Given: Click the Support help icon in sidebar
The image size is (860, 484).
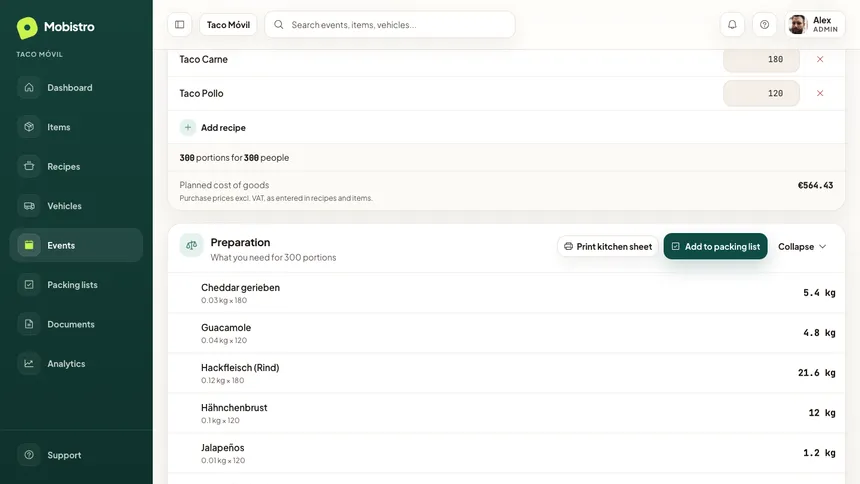Looking at the screenshot, I should 29,455.
